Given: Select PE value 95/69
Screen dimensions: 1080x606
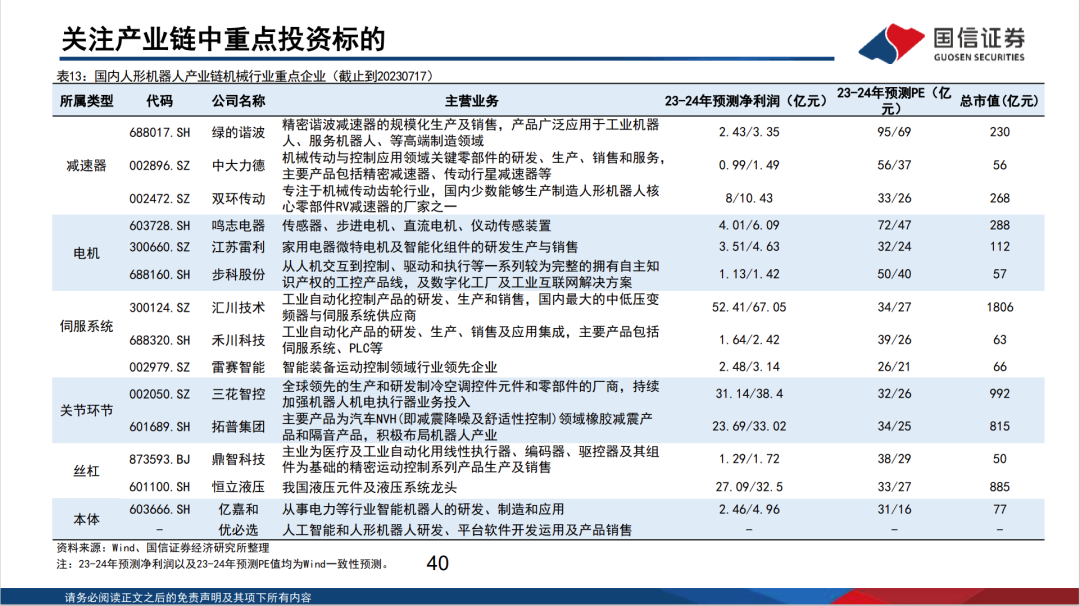Looking at the screenshot, I should 894,132.
